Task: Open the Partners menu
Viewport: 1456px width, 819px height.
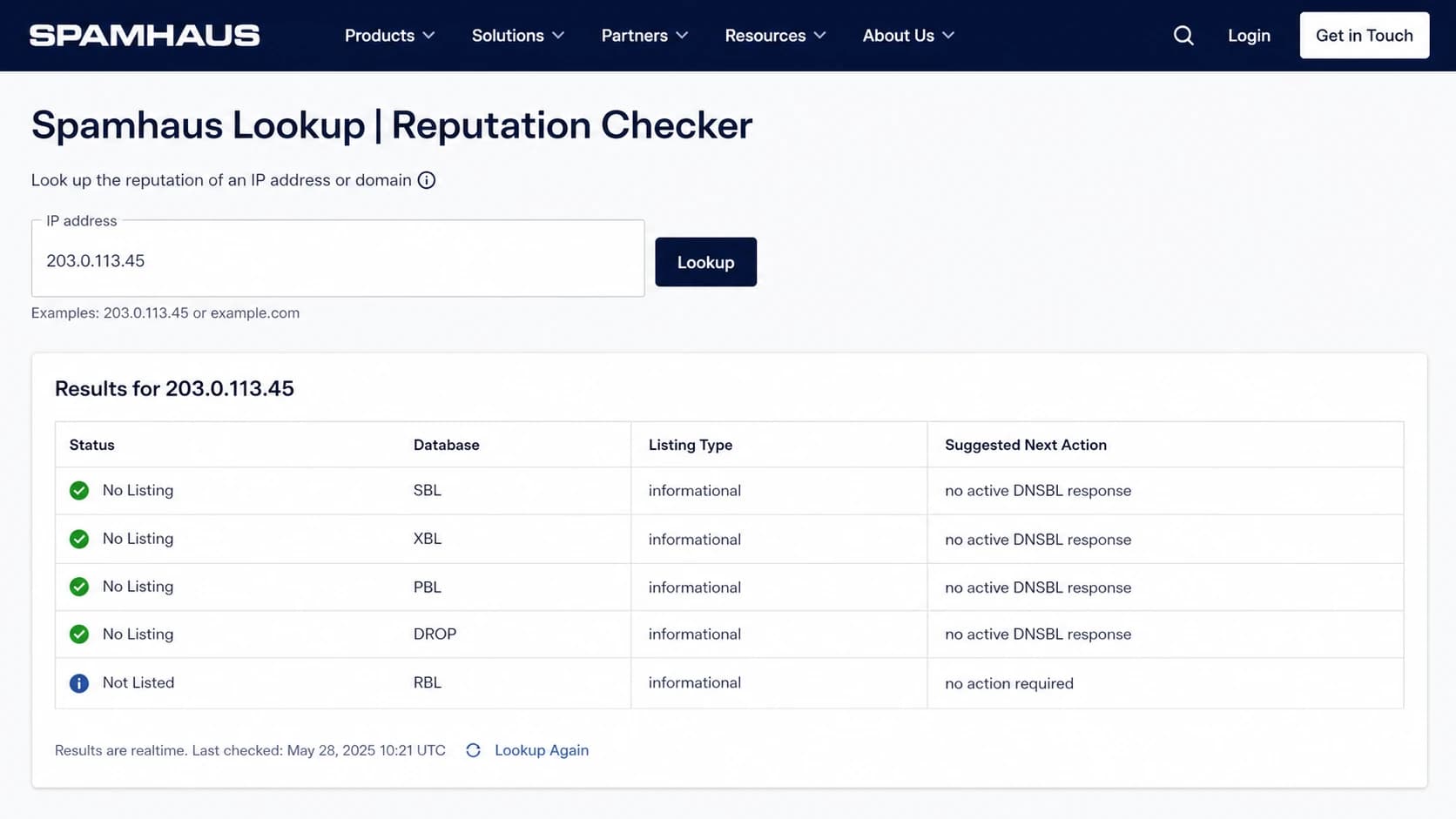Action: [x=644, y=36]
